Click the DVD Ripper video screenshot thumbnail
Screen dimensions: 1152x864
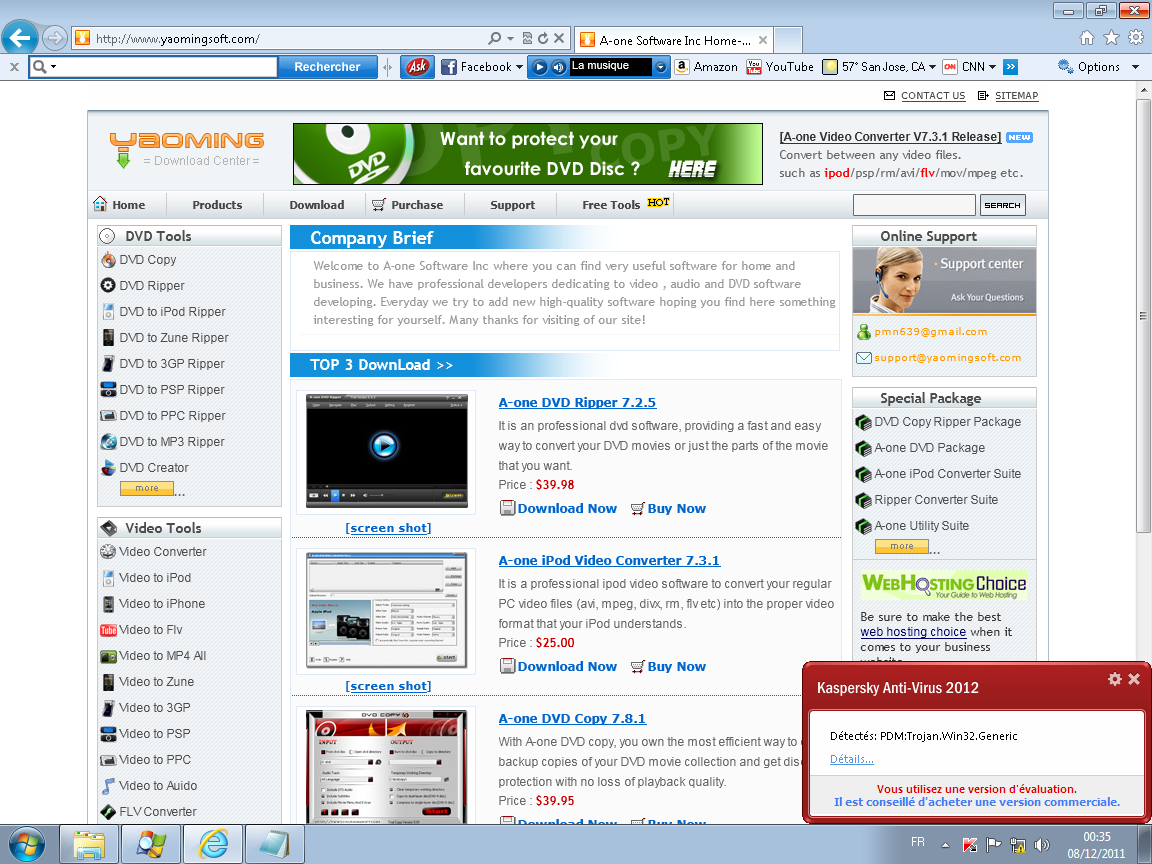386,449
